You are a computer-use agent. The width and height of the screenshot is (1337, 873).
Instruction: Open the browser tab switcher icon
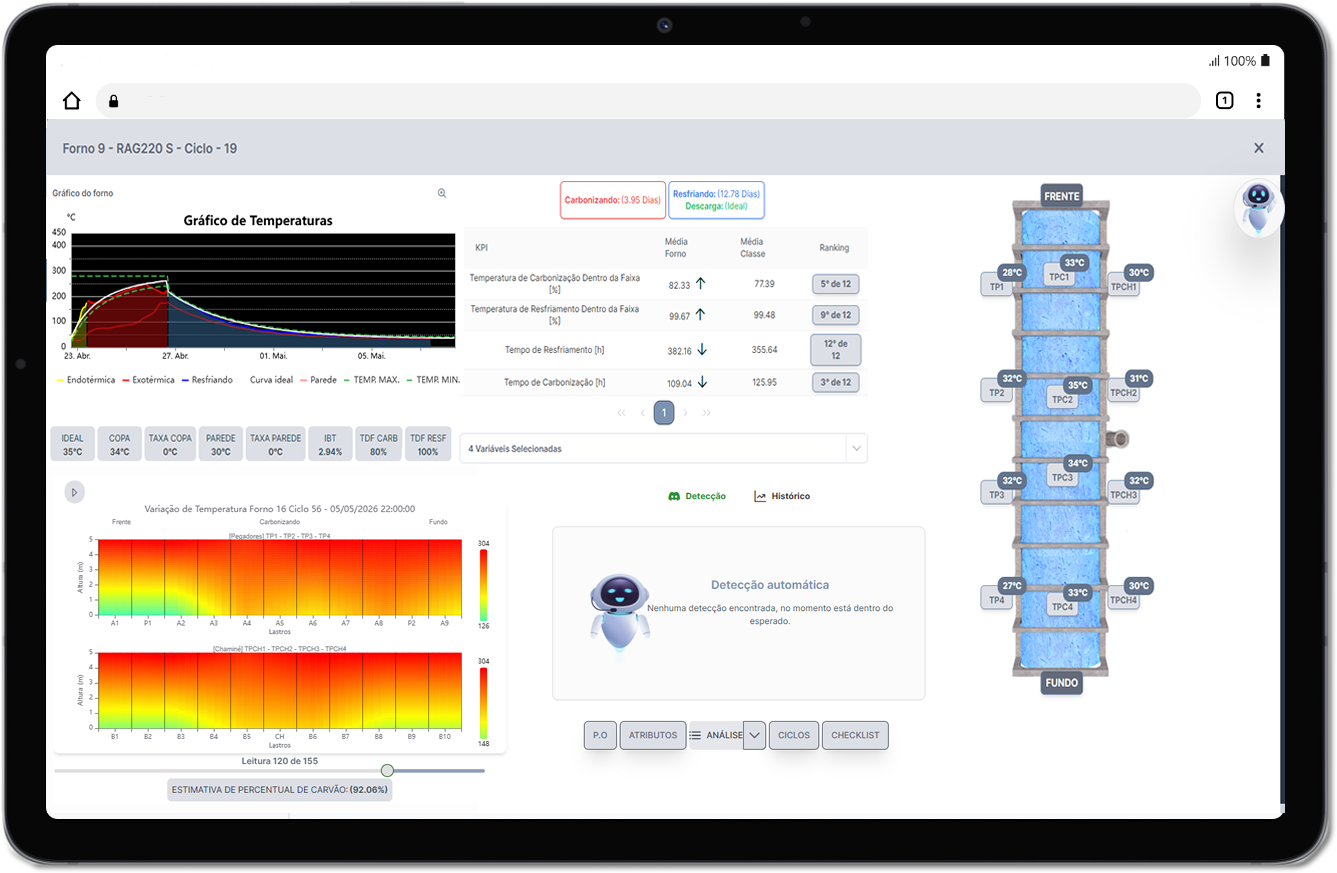click(x=1224, y=100)
